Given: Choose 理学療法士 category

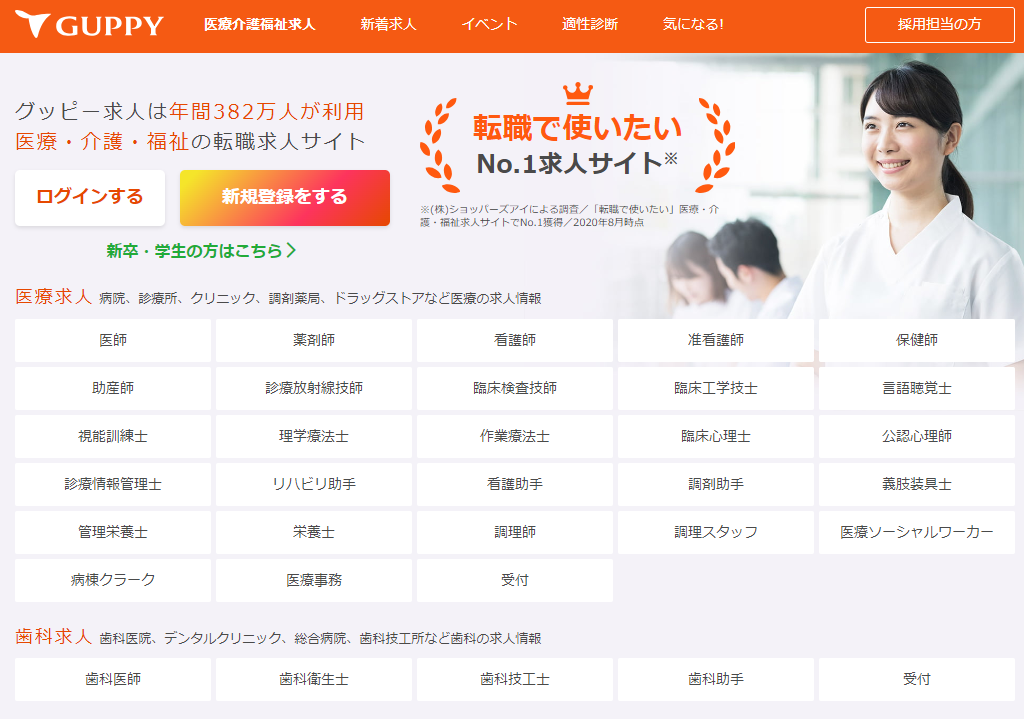Looking at the screenshot, I should point(314,436).
